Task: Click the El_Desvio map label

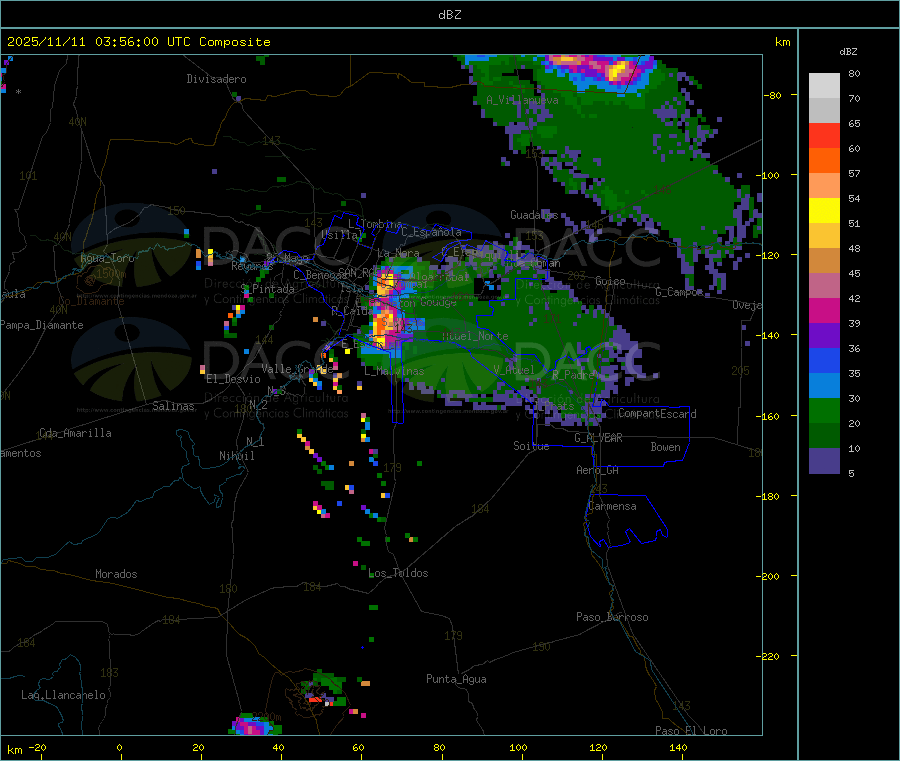Action: (233, 379)
